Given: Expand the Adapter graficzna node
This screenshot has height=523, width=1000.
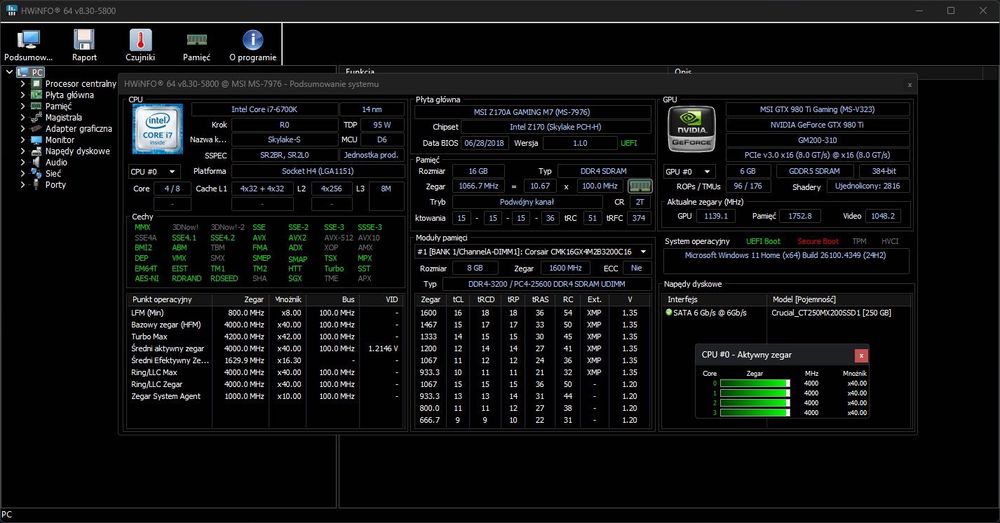Looking at the screenshot, I should click(x=23, y=128).
